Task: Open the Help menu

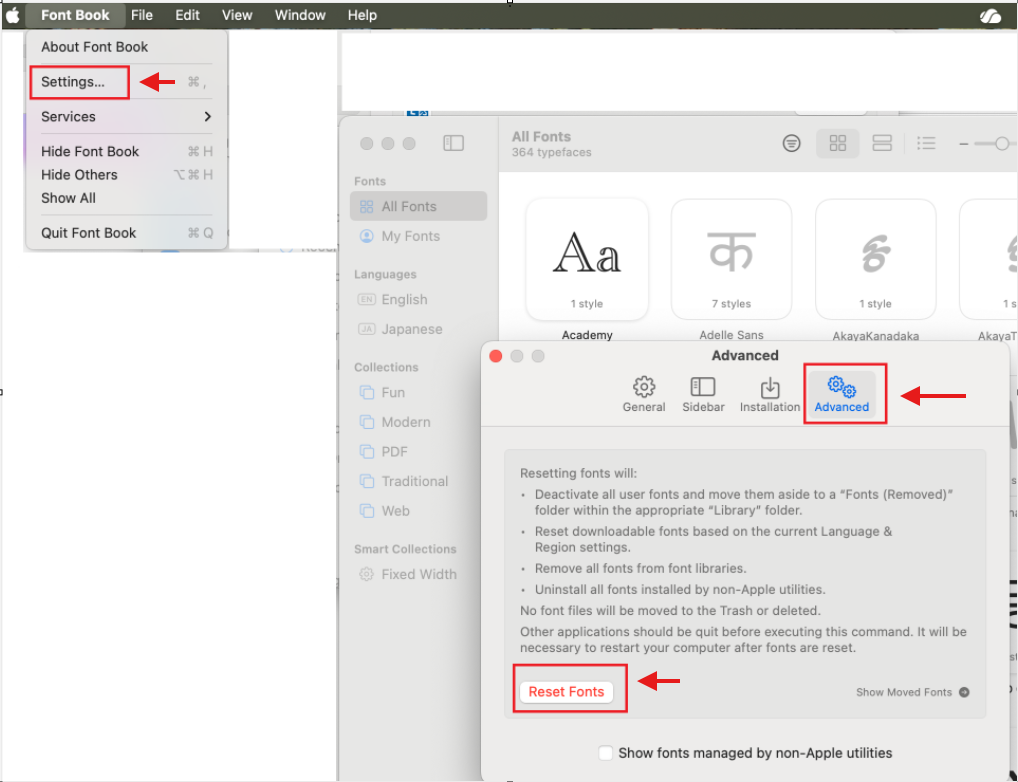Action: [x=362, y=15]
